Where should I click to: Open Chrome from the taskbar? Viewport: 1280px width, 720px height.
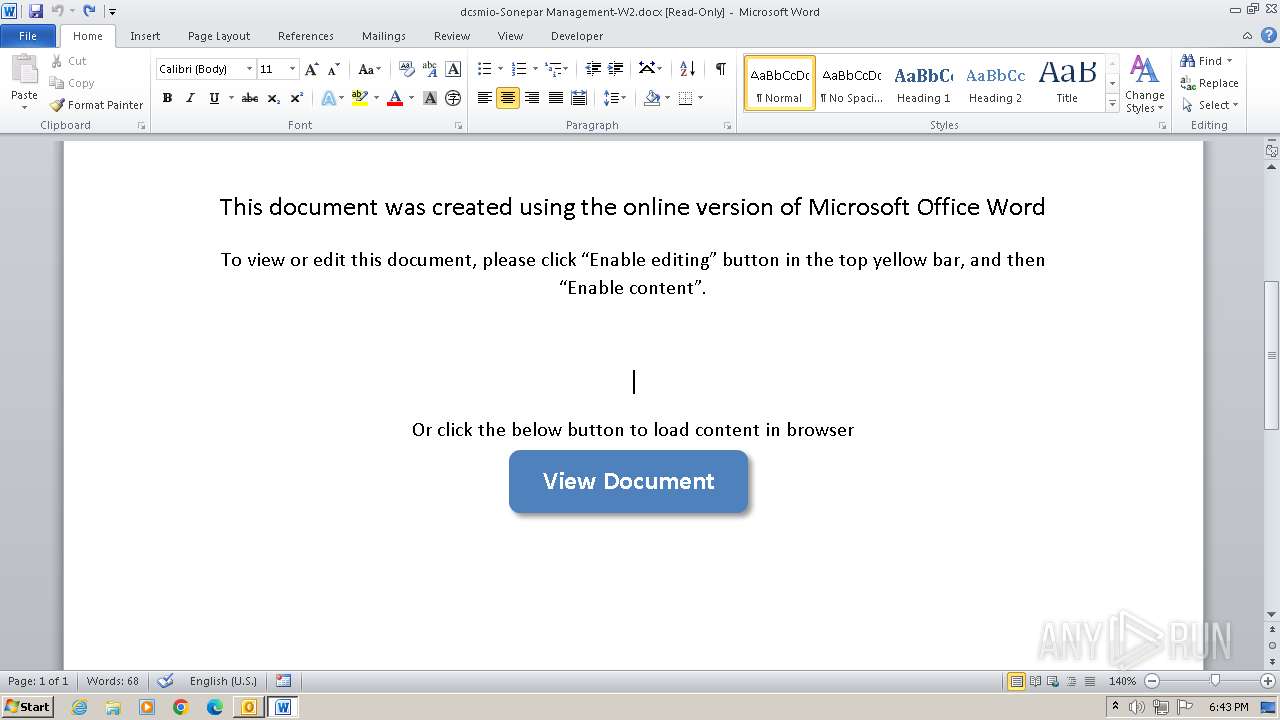click(181, 707)
